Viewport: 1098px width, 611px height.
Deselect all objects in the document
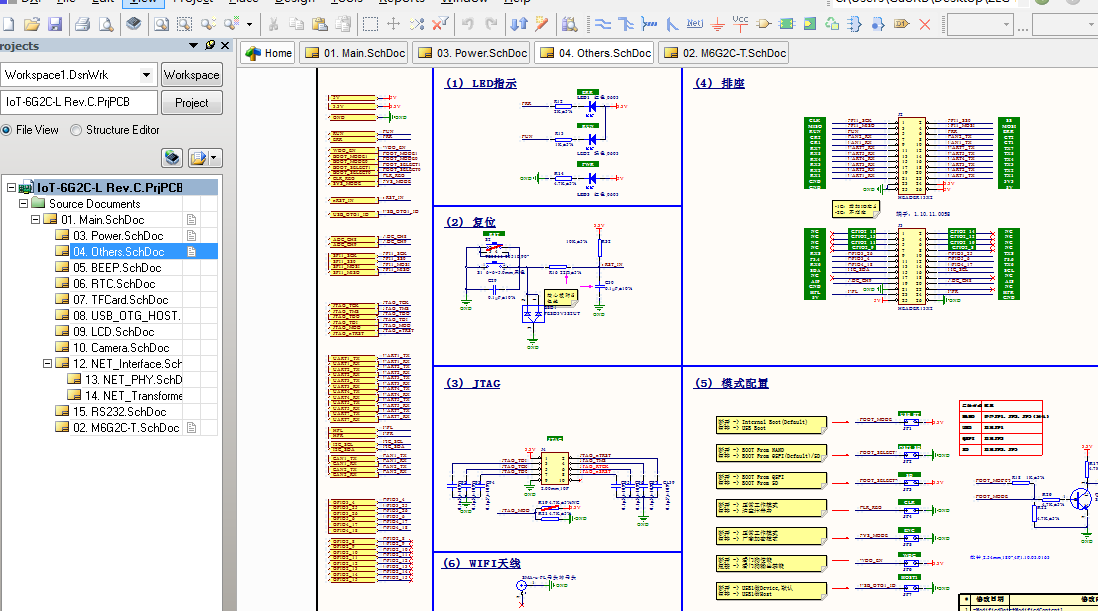[417, 24]
